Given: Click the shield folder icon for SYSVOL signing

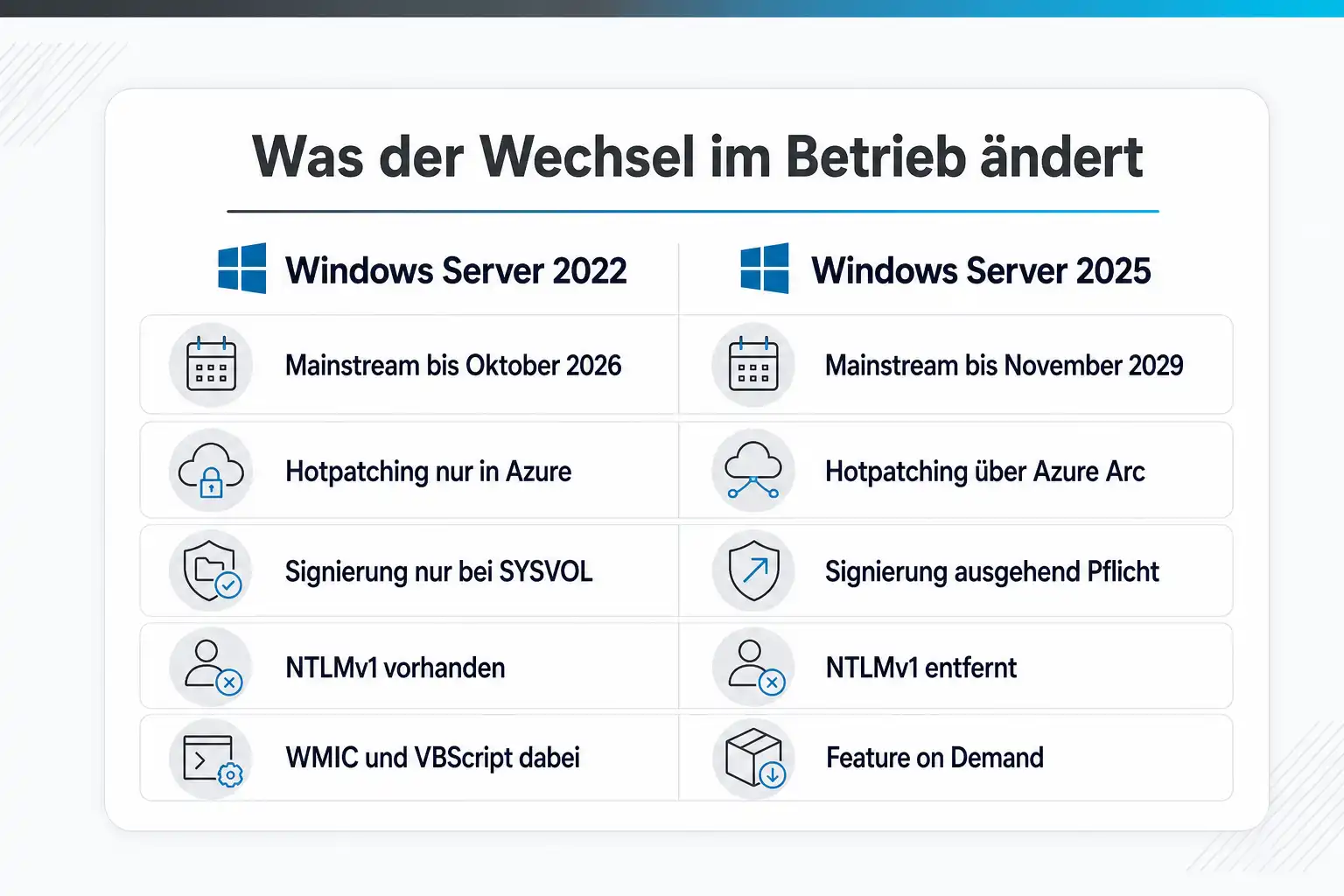Looking at the screenshot, I should tap(211, 570).
